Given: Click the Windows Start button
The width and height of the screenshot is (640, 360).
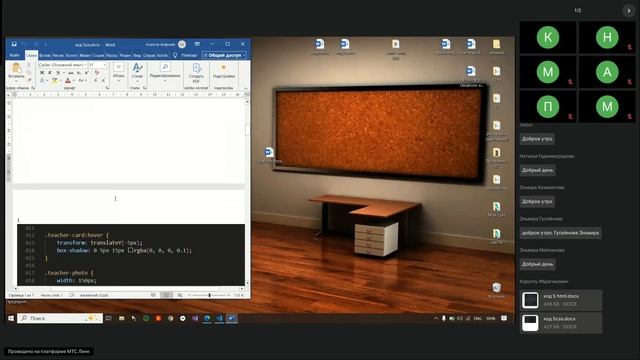Looking at the screenshot, I should click(x=11, y=318).
